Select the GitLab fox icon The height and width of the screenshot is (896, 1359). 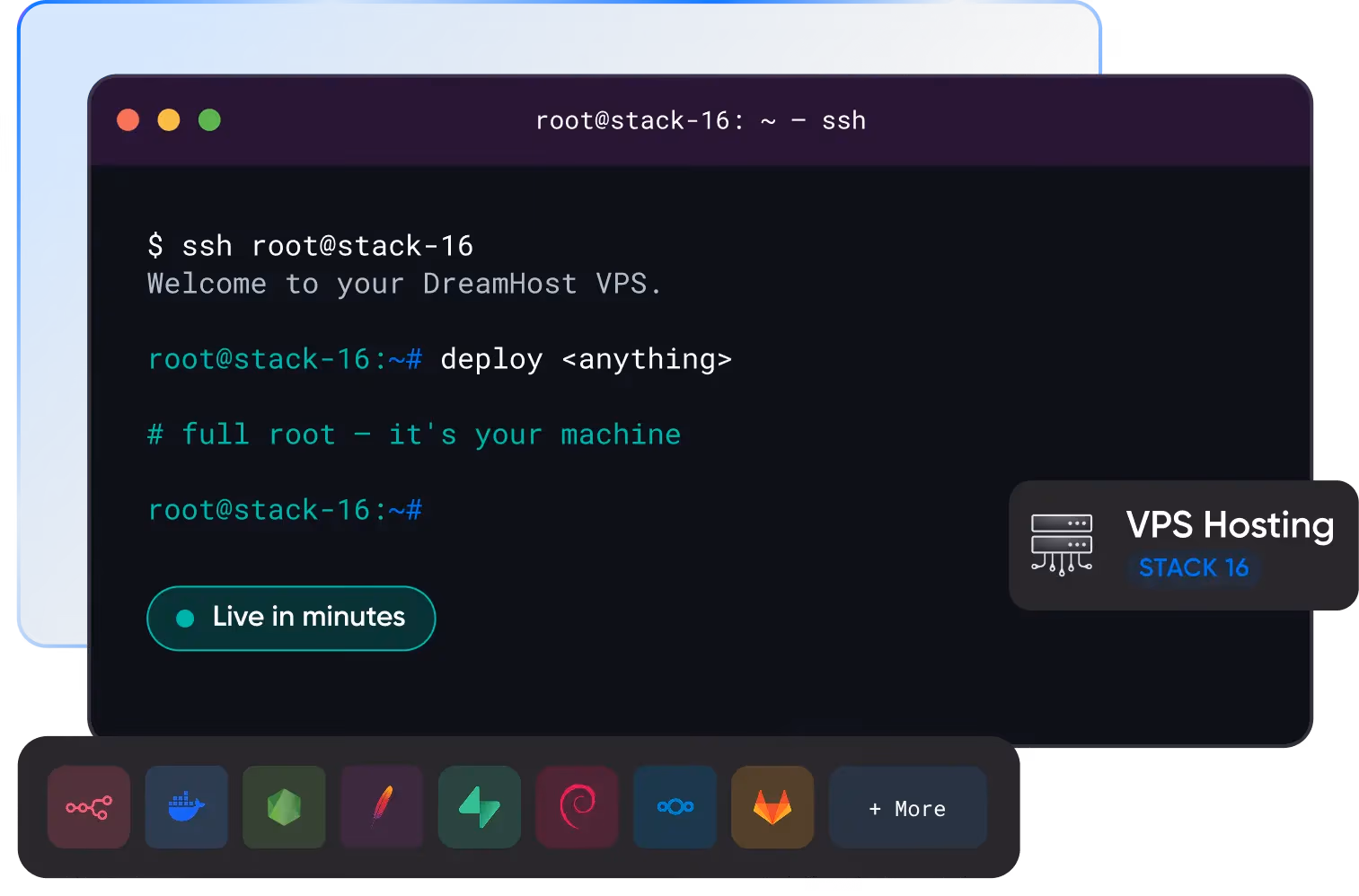772,807
